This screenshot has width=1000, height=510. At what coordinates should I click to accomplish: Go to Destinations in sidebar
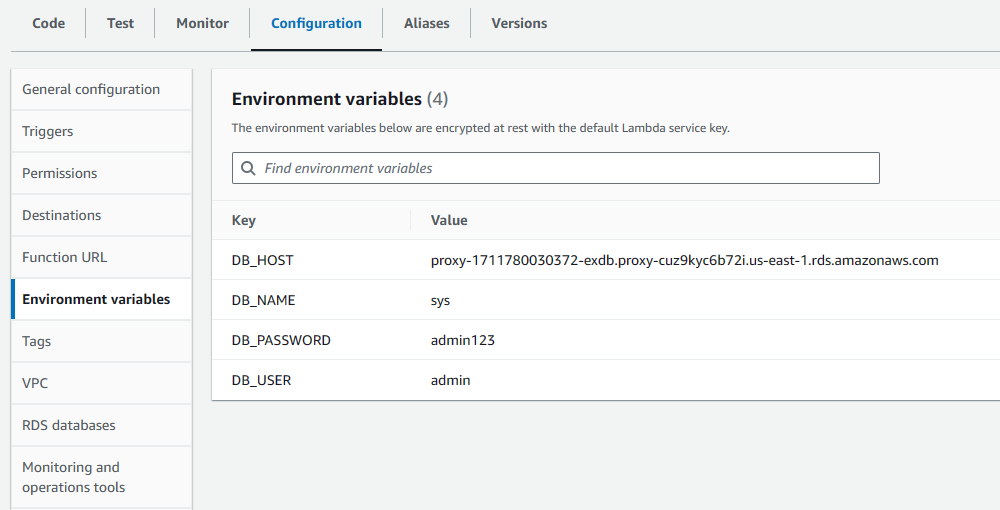[x=62, y=215]
